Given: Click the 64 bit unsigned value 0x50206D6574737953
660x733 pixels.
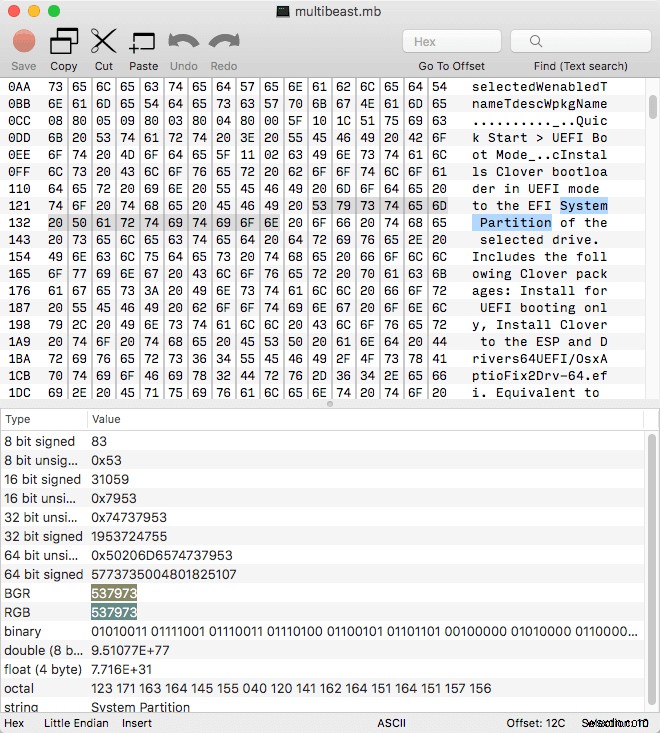Looking at the screenshot, I should point(162,555).
